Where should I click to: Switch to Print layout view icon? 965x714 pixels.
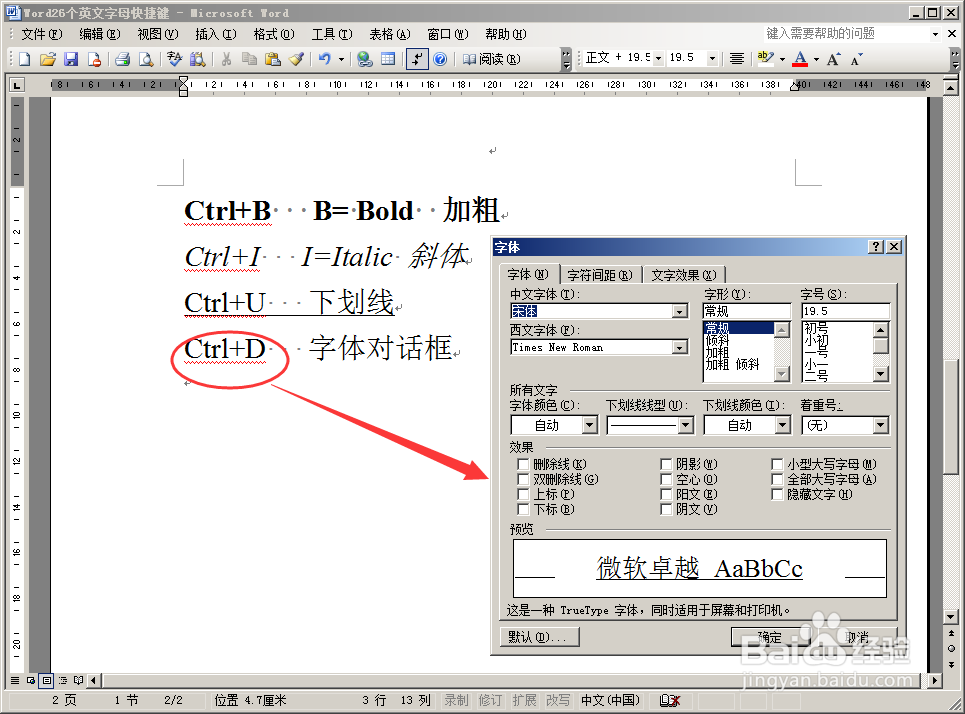[x=46, y=680]
